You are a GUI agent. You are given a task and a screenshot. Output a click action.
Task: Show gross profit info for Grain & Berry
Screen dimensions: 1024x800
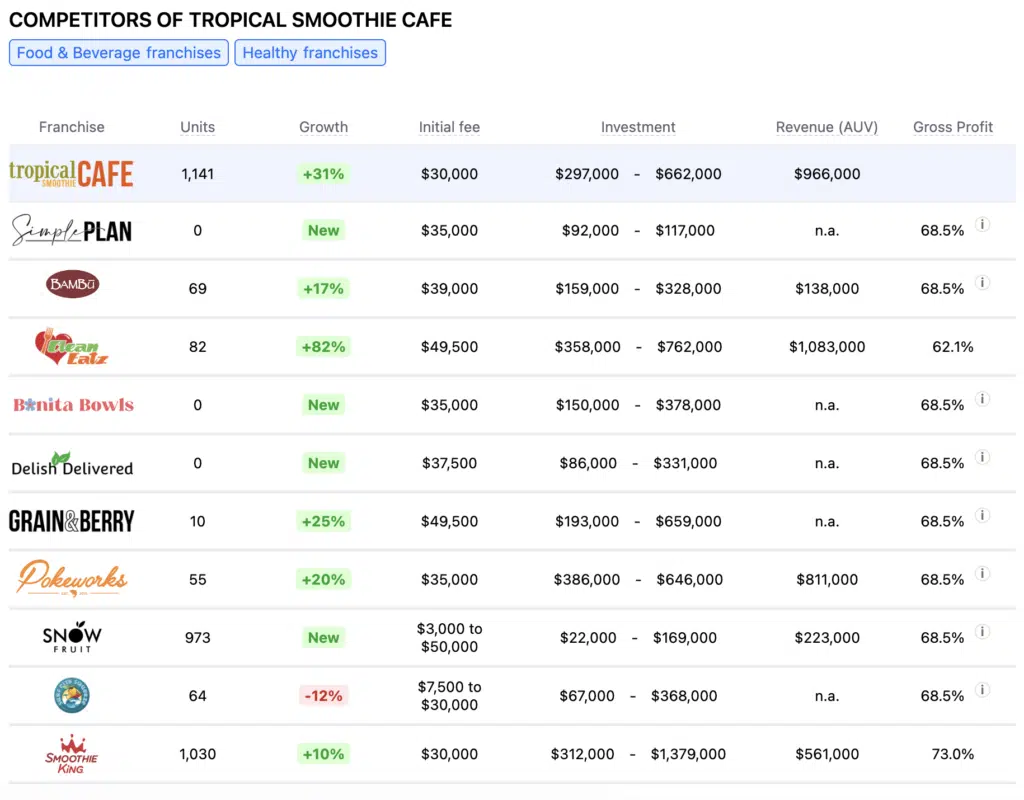point(982,516)
